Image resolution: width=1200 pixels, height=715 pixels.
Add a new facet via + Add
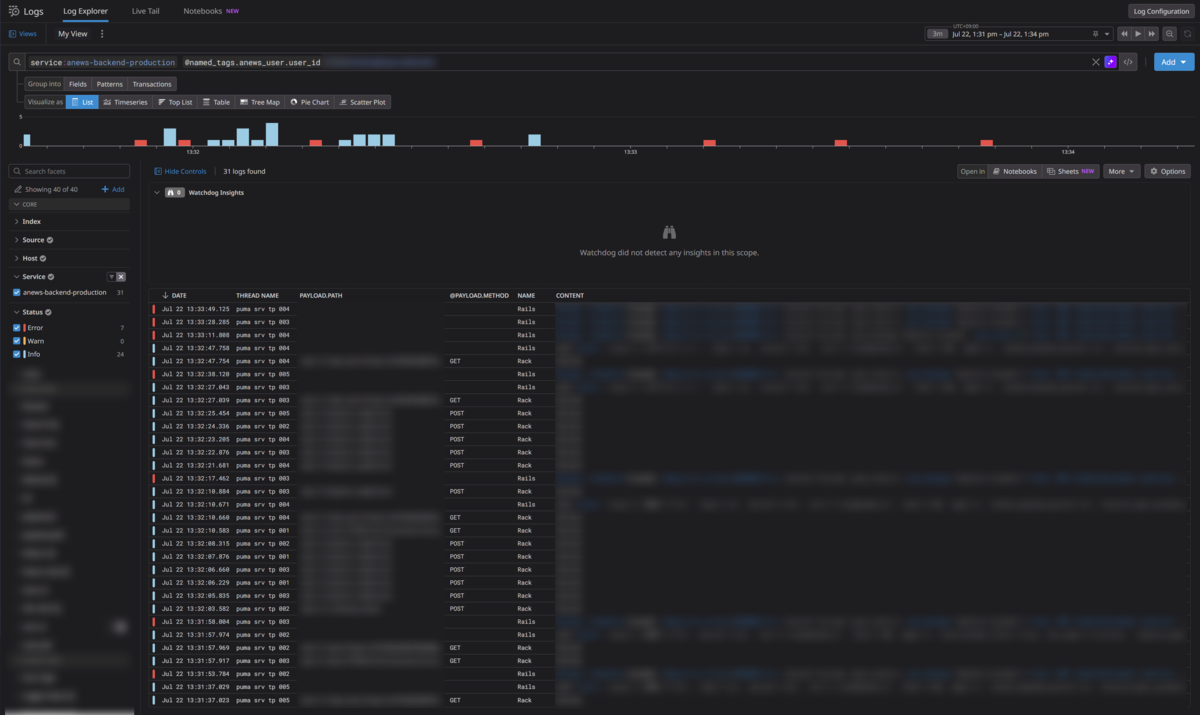click(113, 189)
